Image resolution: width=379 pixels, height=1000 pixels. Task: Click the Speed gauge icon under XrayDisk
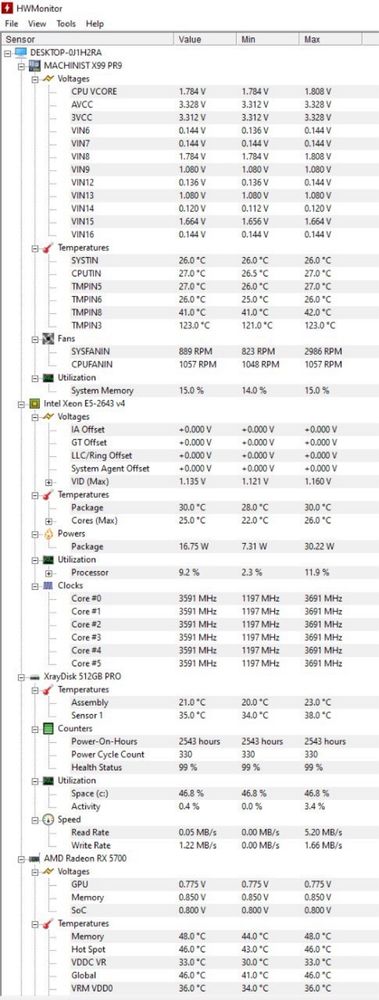(48, 819)
